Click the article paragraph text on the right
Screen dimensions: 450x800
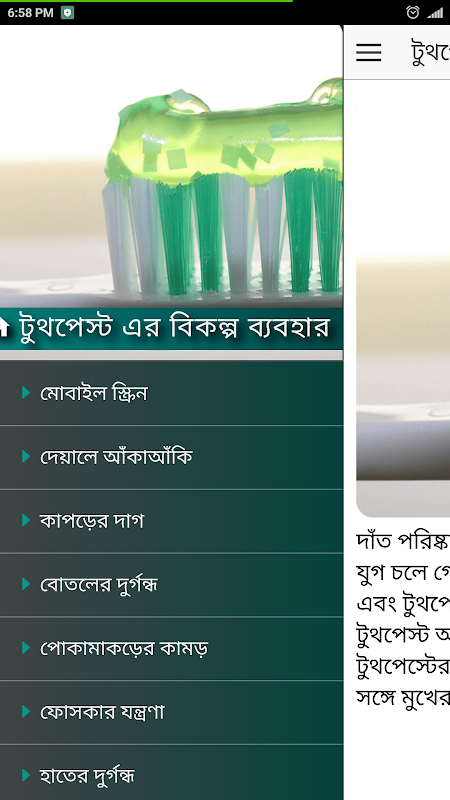403,620
